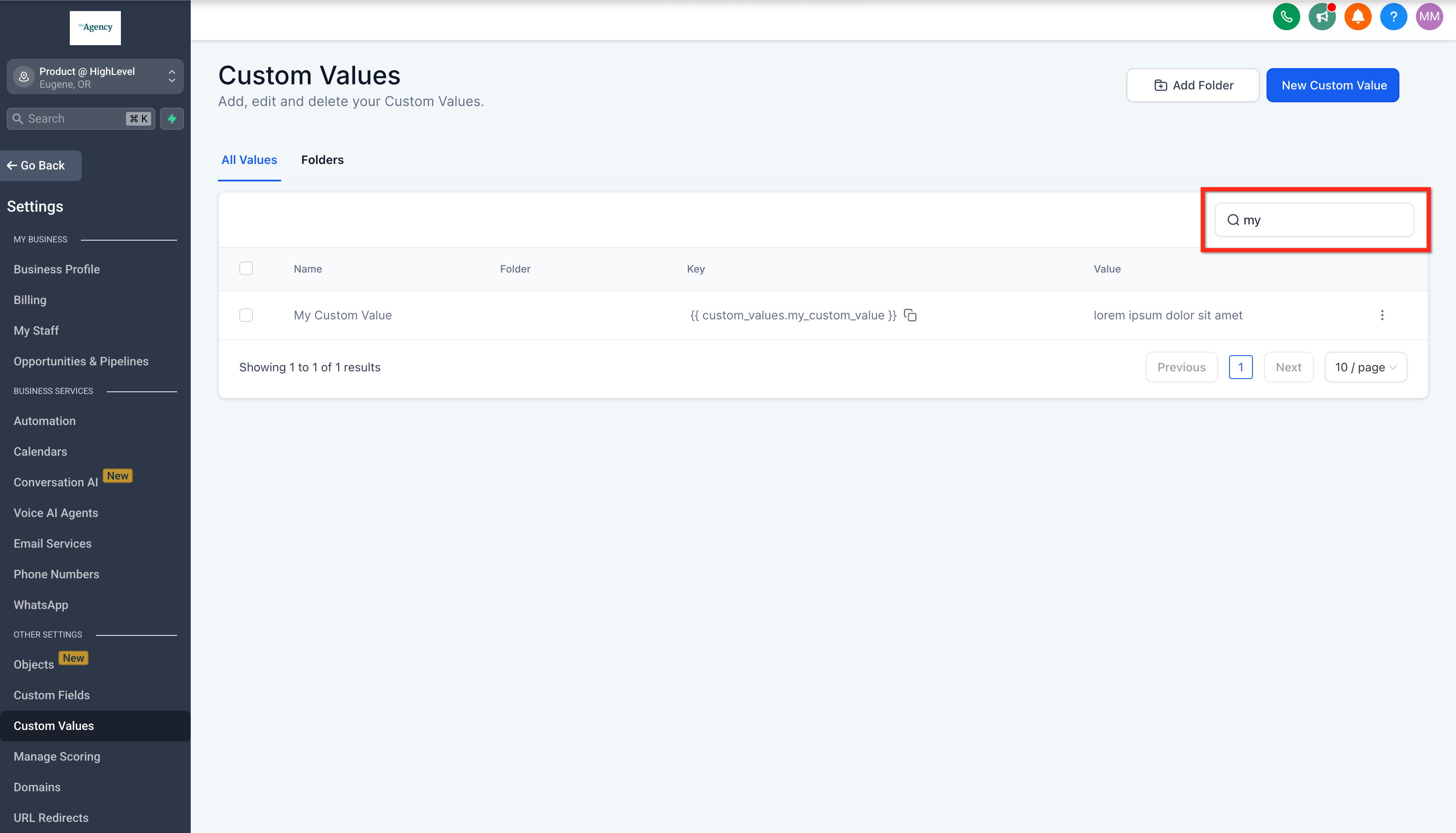Open Custom Fields in the sidebar
Image resolution: width=1456 pixels, height=833 pixels.
52,695
